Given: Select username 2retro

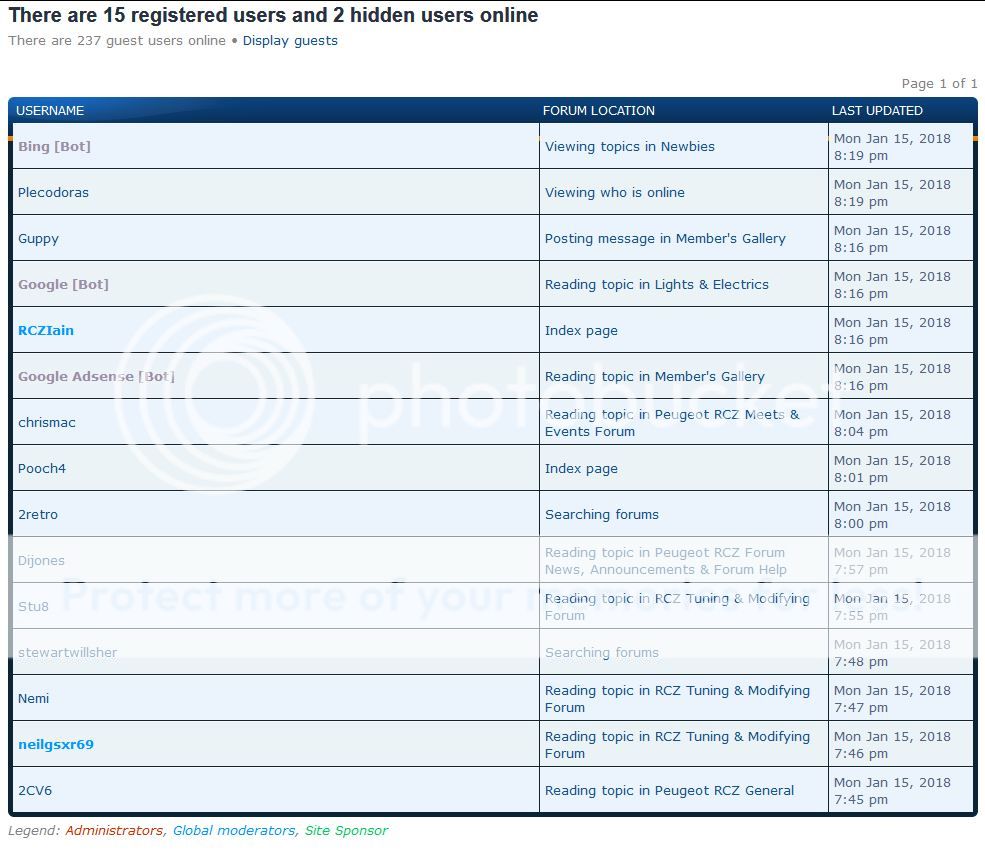Looking at the screenshot, I should click(x=38, y=515).
